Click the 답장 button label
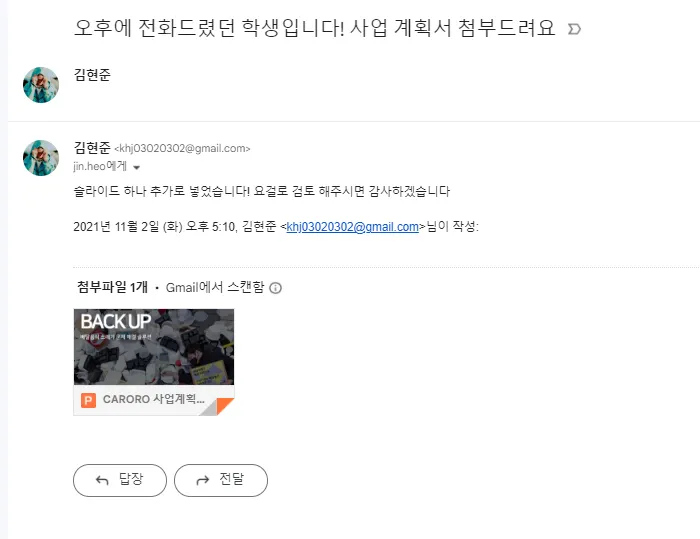 [131, 479]
